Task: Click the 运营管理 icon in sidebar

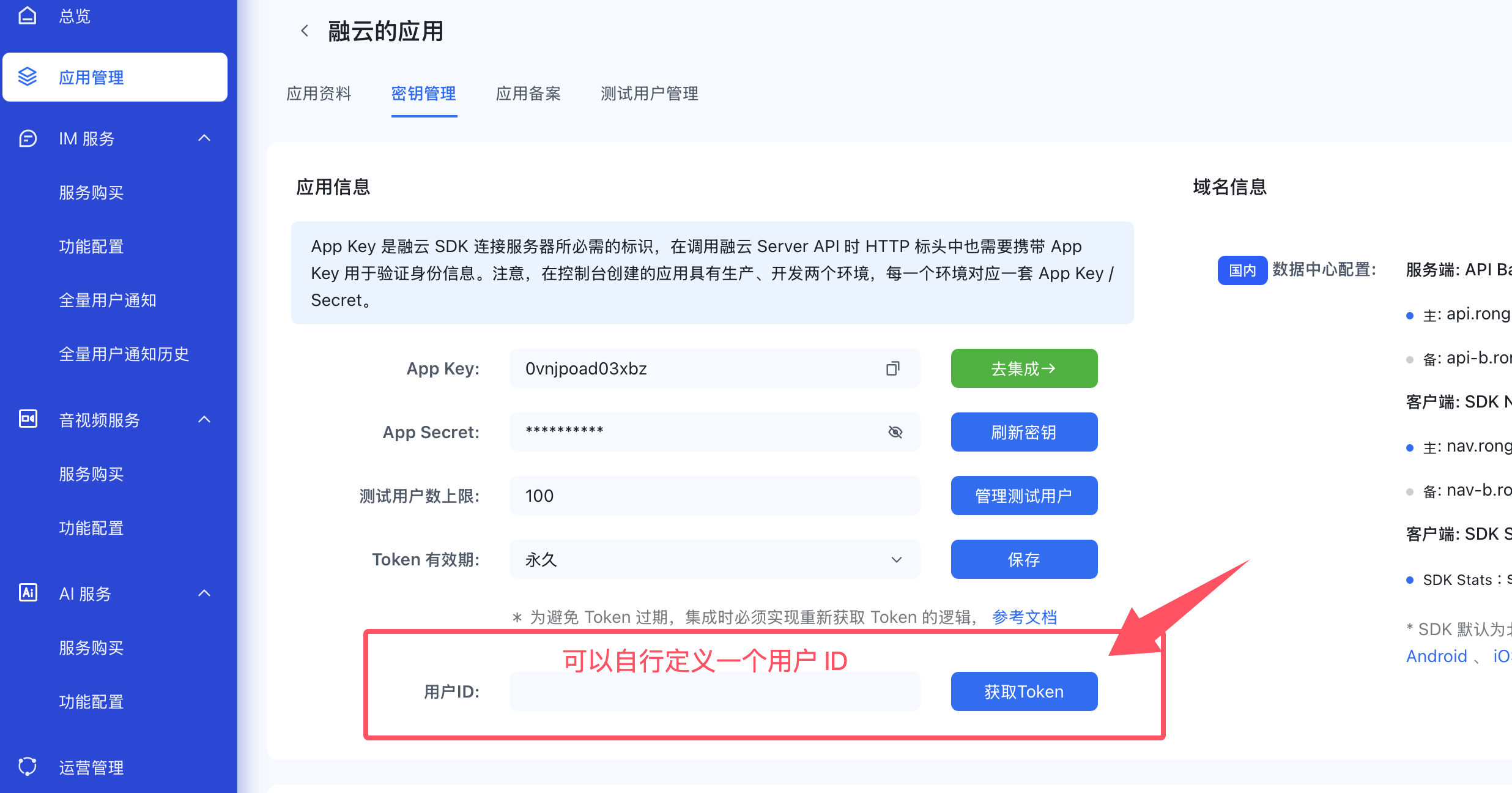Action: point(28,767)
